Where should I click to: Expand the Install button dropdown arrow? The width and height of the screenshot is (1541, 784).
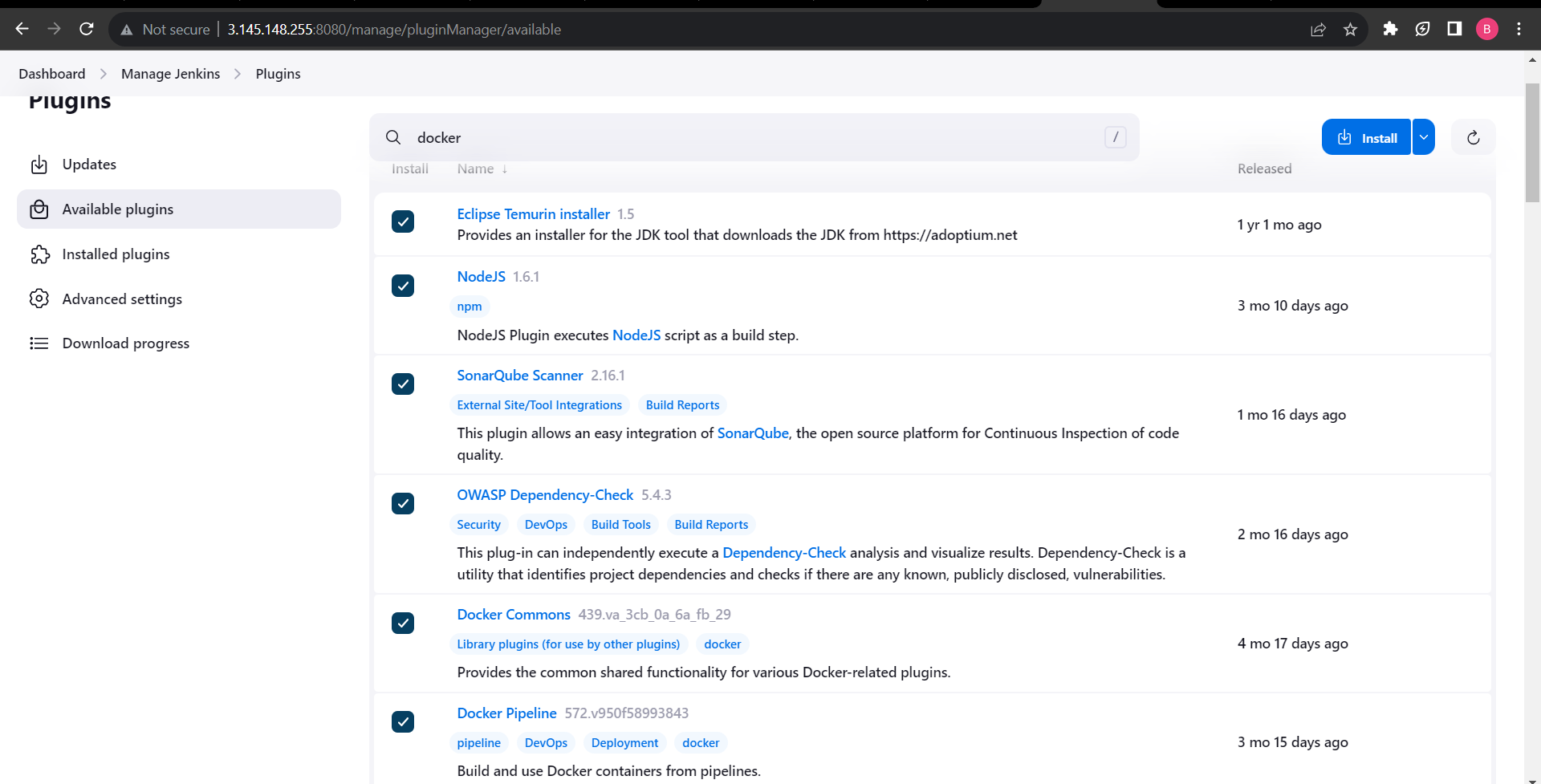coord(1424,137)
